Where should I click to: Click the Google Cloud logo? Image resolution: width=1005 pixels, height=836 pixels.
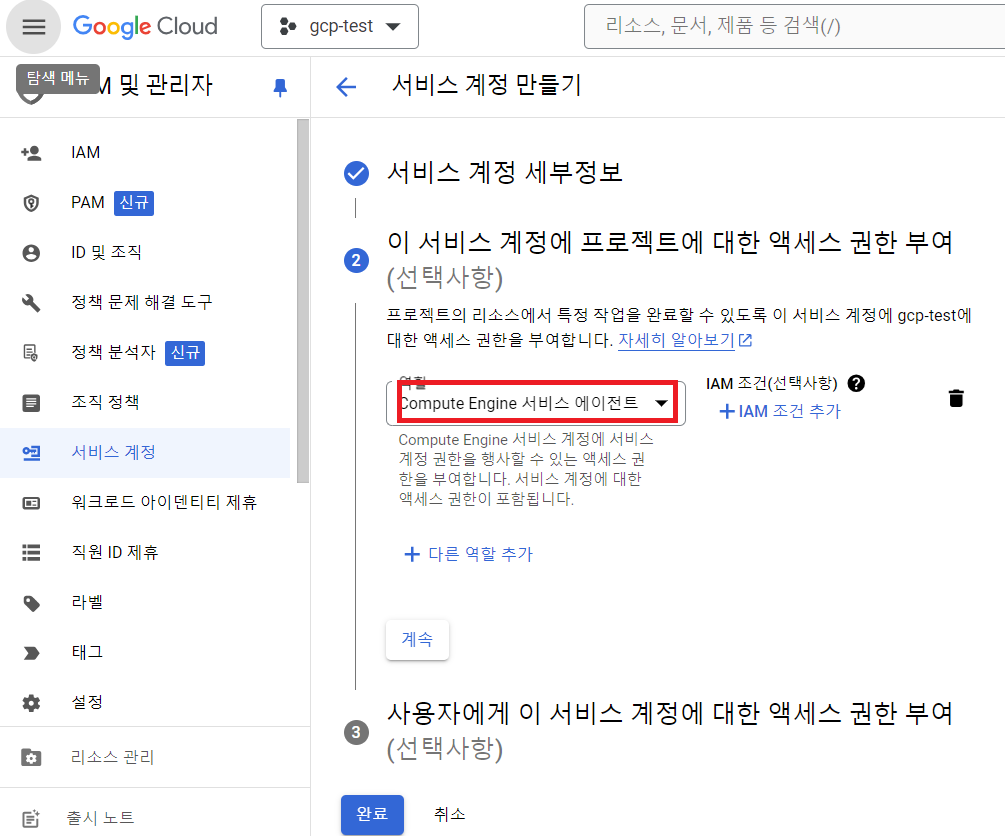[145, 26]
